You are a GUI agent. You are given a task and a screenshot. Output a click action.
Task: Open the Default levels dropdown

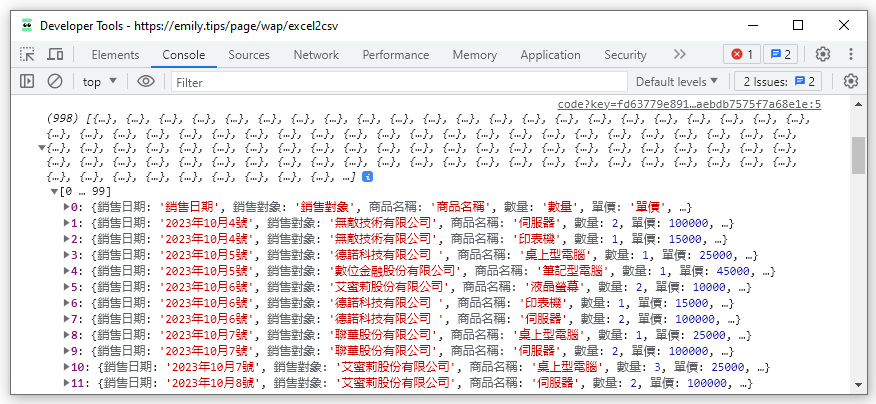(x=677, y=82)
